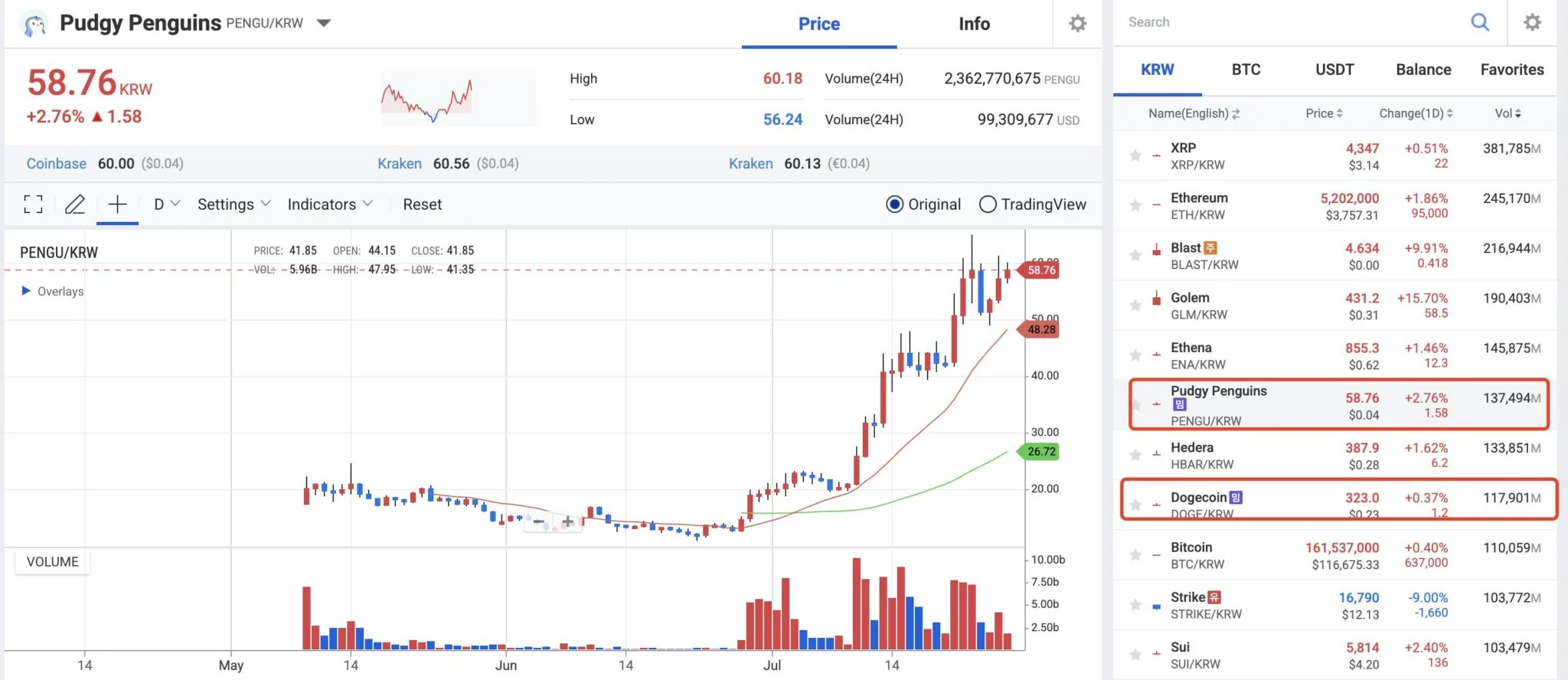The image size is (1568, 680).
Task: Open the Indicators dropdown
Action: coord(330,204)
